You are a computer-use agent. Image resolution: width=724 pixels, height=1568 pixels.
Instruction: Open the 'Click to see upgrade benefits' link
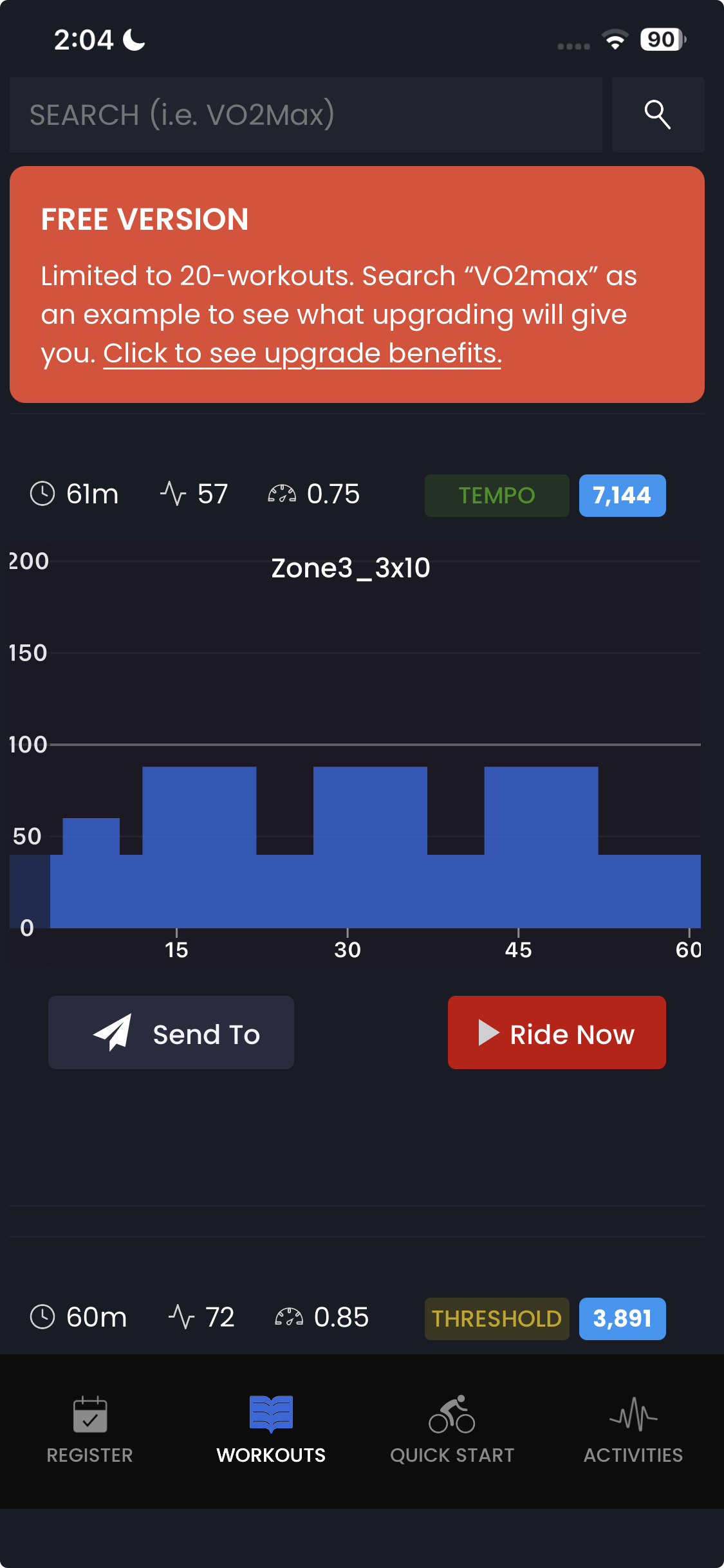tap(302, 353)
